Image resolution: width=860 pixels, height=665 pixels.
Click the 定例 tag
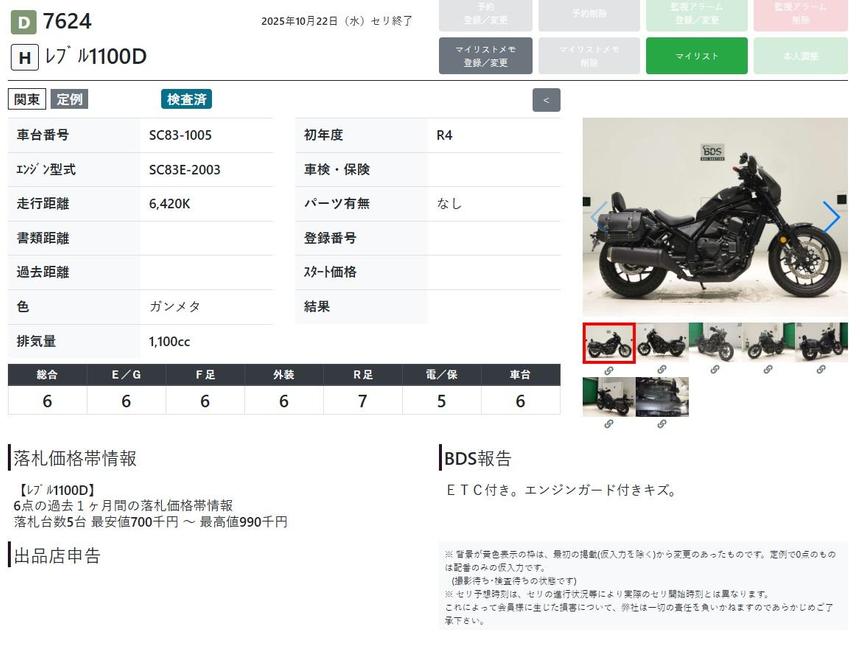69,99
